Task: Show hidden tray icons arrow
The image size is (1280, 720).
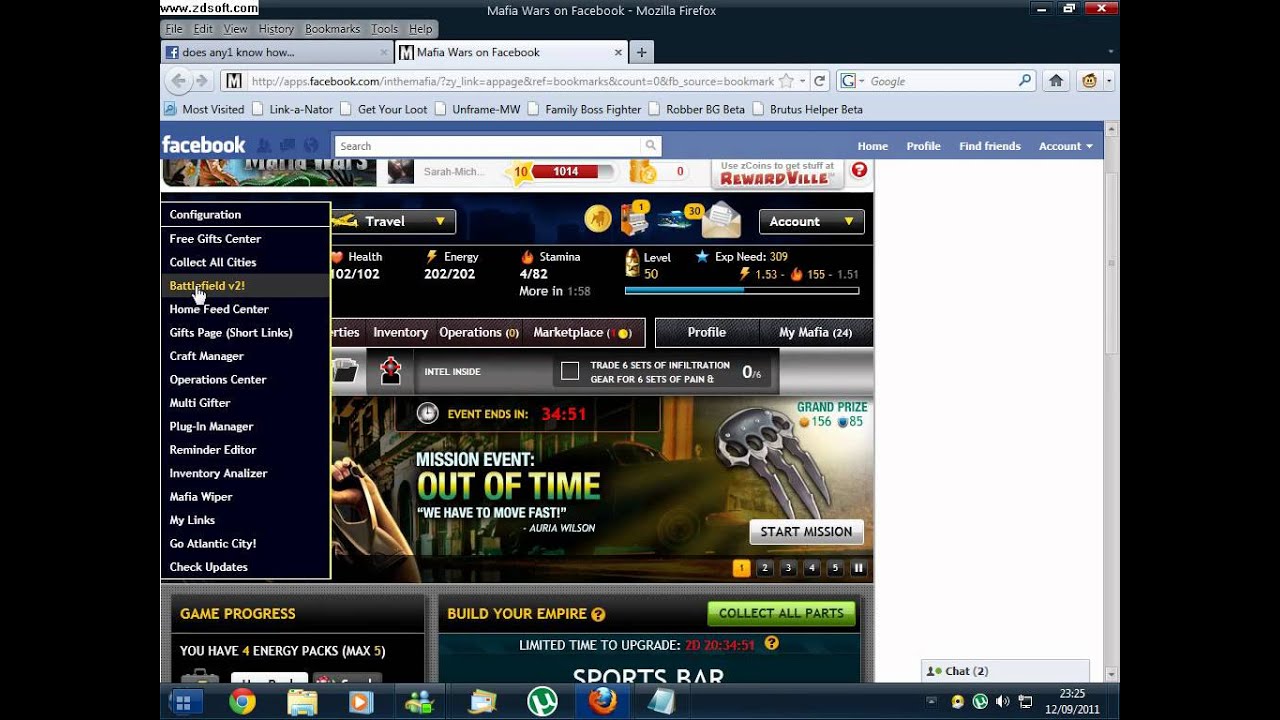Action: pos(931,702)
